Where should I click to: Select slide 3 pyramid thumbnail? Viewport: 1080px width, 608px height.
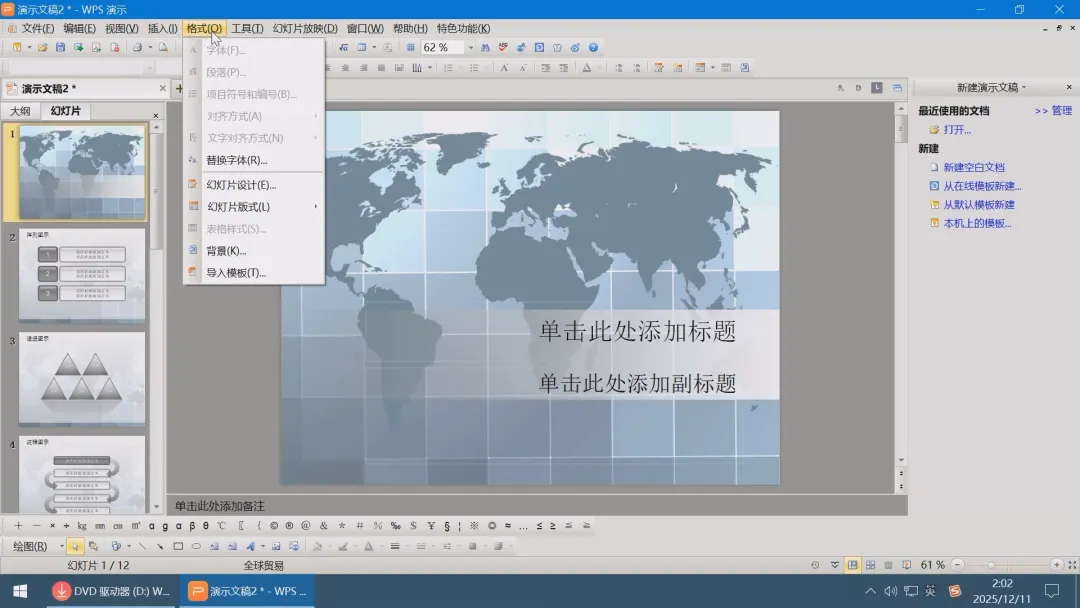click(82, 379)
